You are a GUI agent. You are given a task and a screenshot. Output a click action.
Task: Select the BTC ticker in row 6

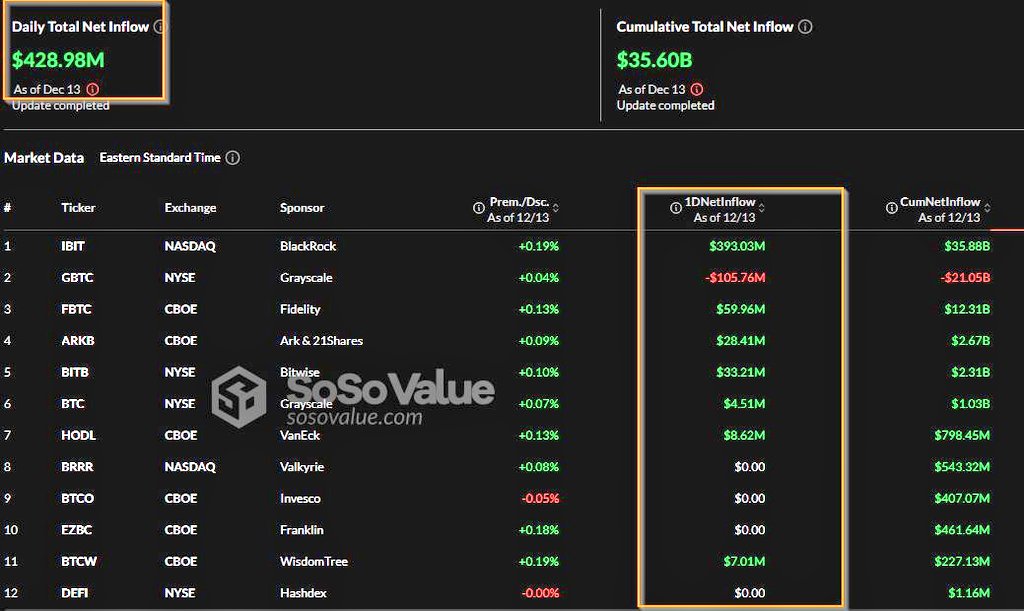[x=72, y=403]
